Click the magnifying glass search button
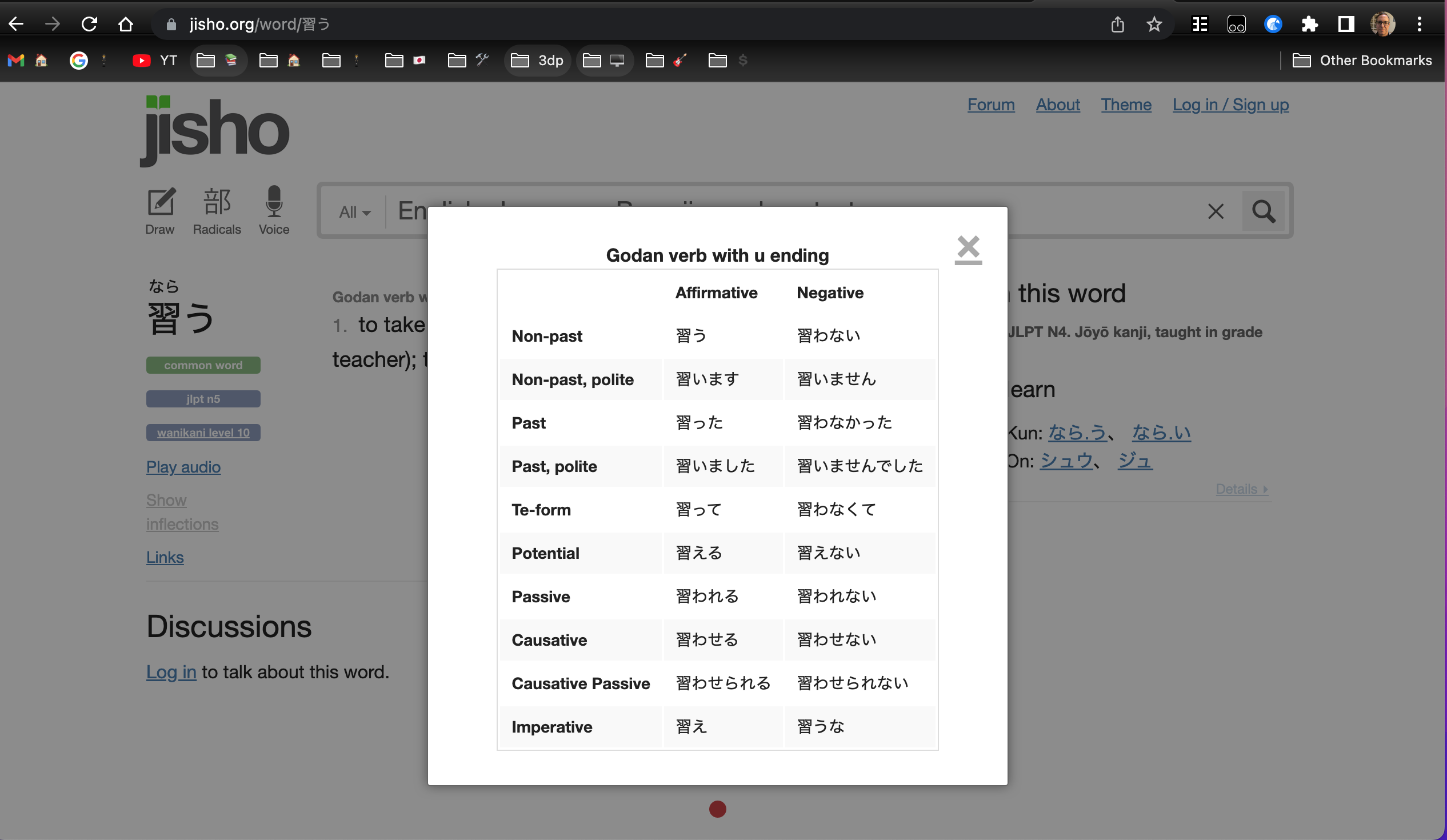The height and width of the screenshot is (840, 1447). (1263, 211)
